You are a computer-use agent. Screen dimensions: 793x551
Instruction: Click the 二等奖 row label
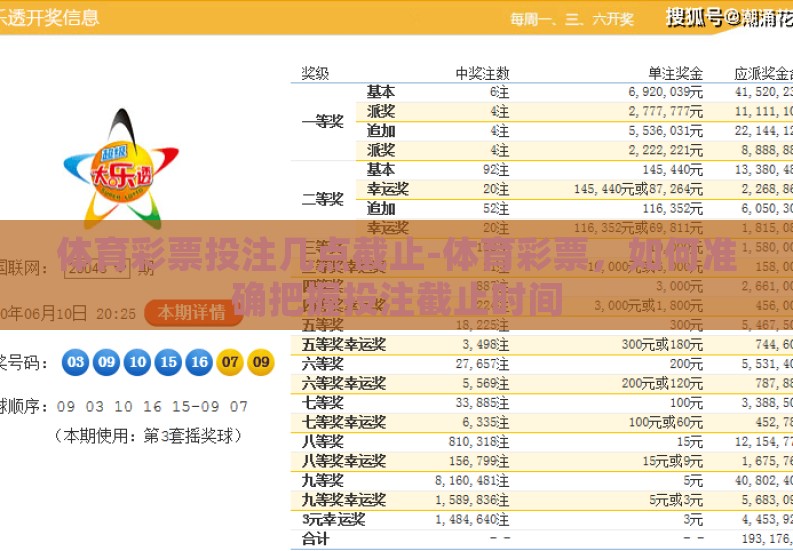point(323,199)
